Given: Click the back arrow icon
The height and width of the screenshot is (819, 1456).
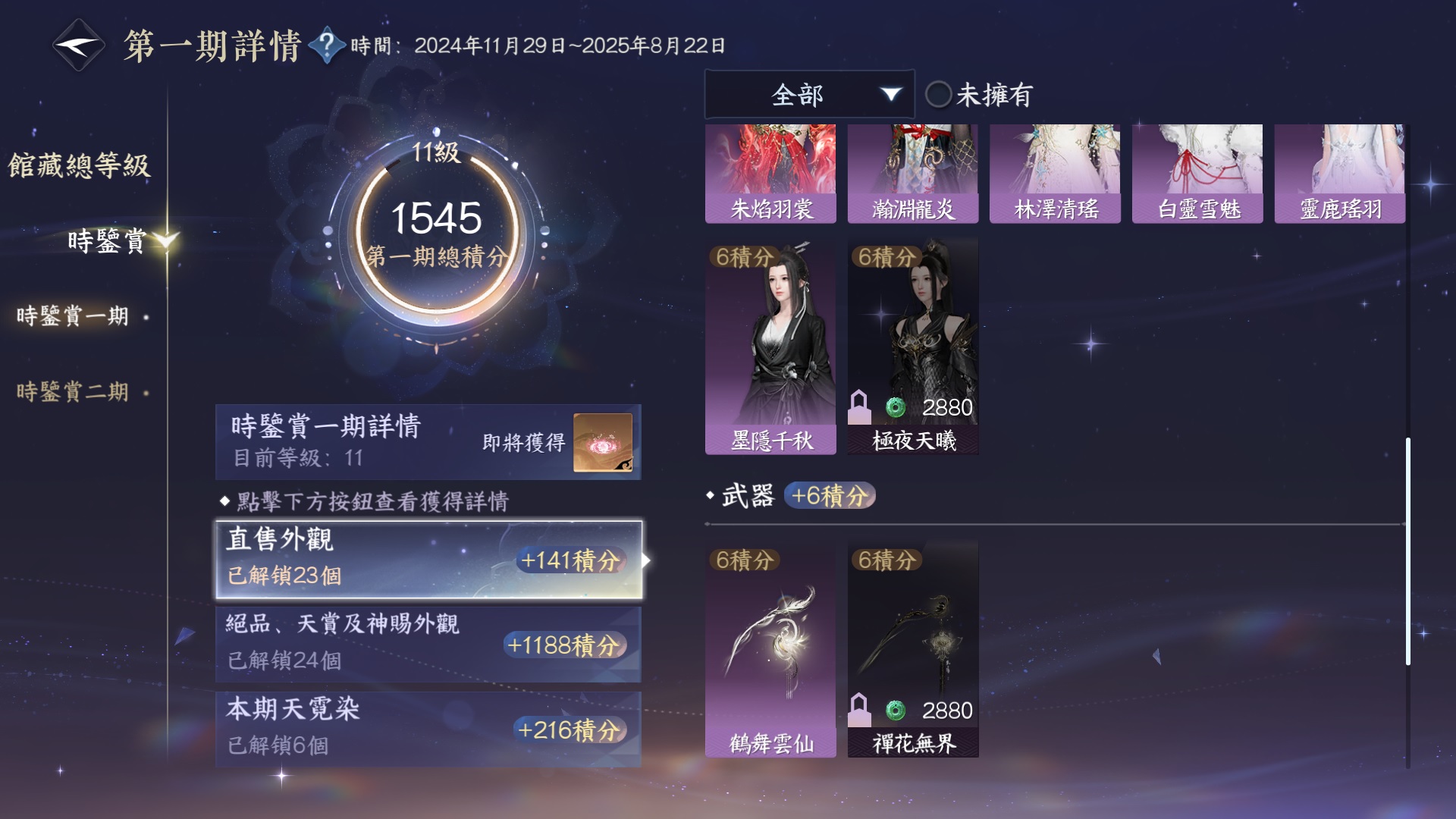Looking at the screenshot, I should (78, 45).
